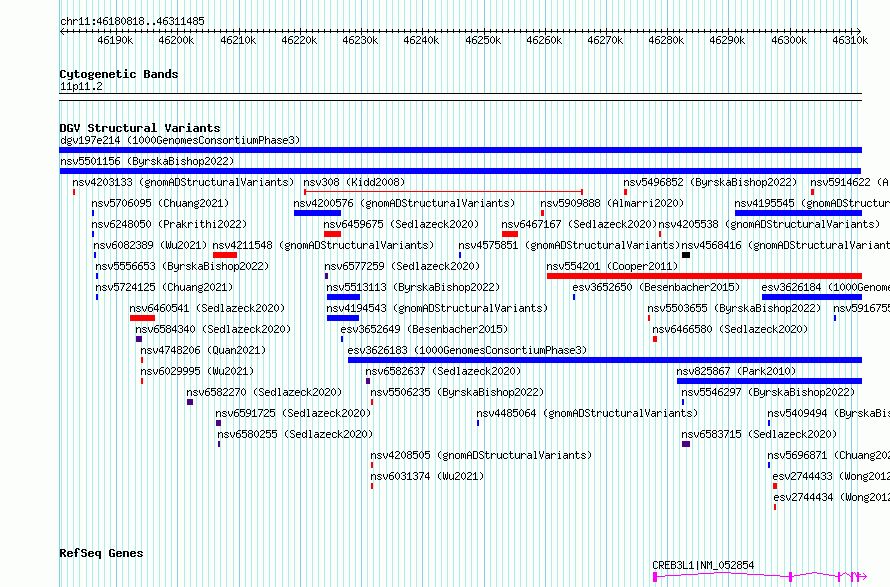
Task: Click the DGV Structural Variants track title
Action: click(140, 128)
